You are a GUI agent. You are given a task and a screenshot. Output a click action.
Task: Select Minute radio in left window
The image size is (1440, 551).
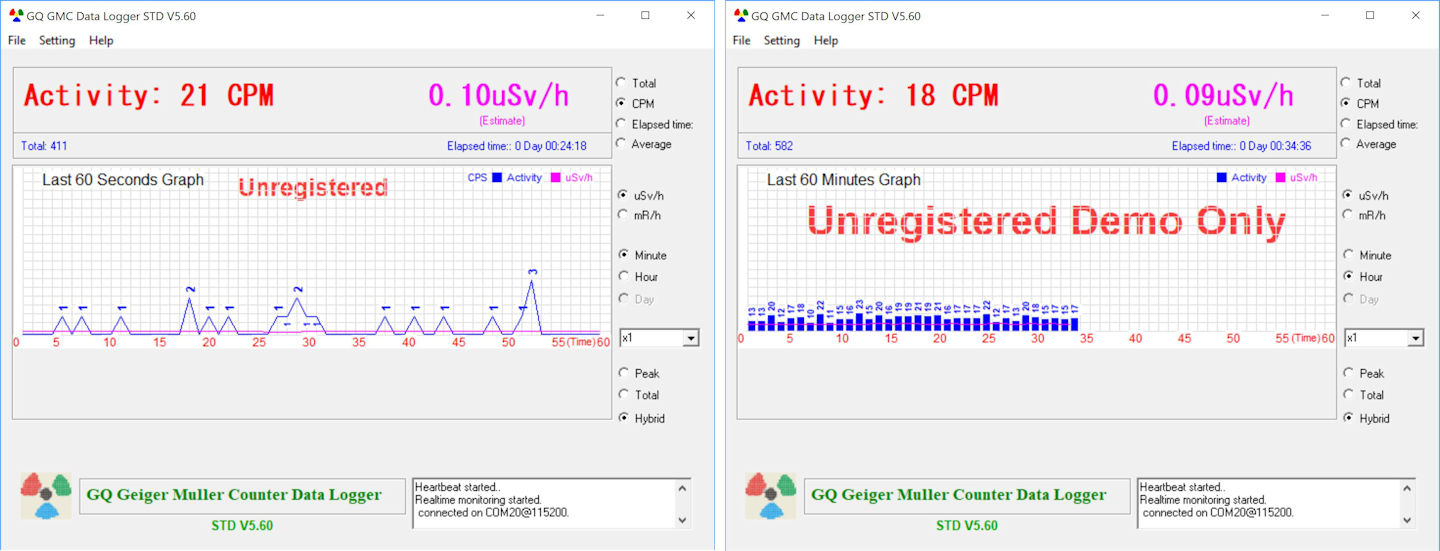tap(624, 255)
